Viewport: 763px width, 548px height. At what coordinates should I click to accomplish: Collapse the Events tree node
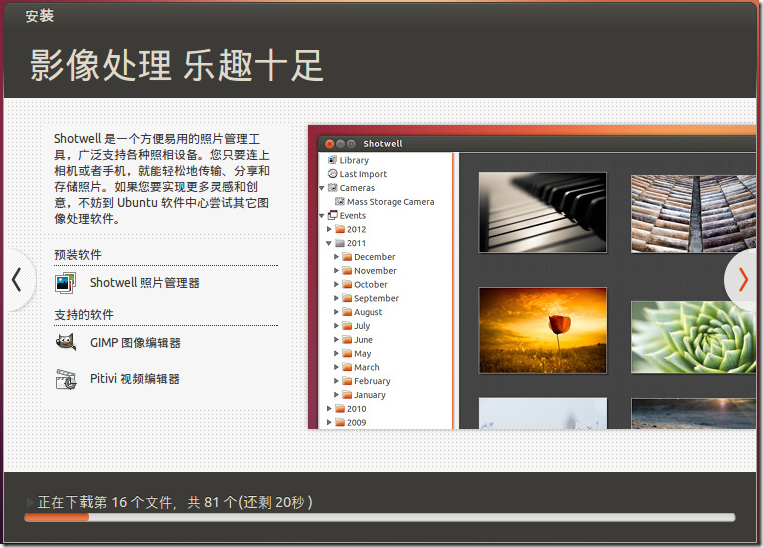point(322,216)
